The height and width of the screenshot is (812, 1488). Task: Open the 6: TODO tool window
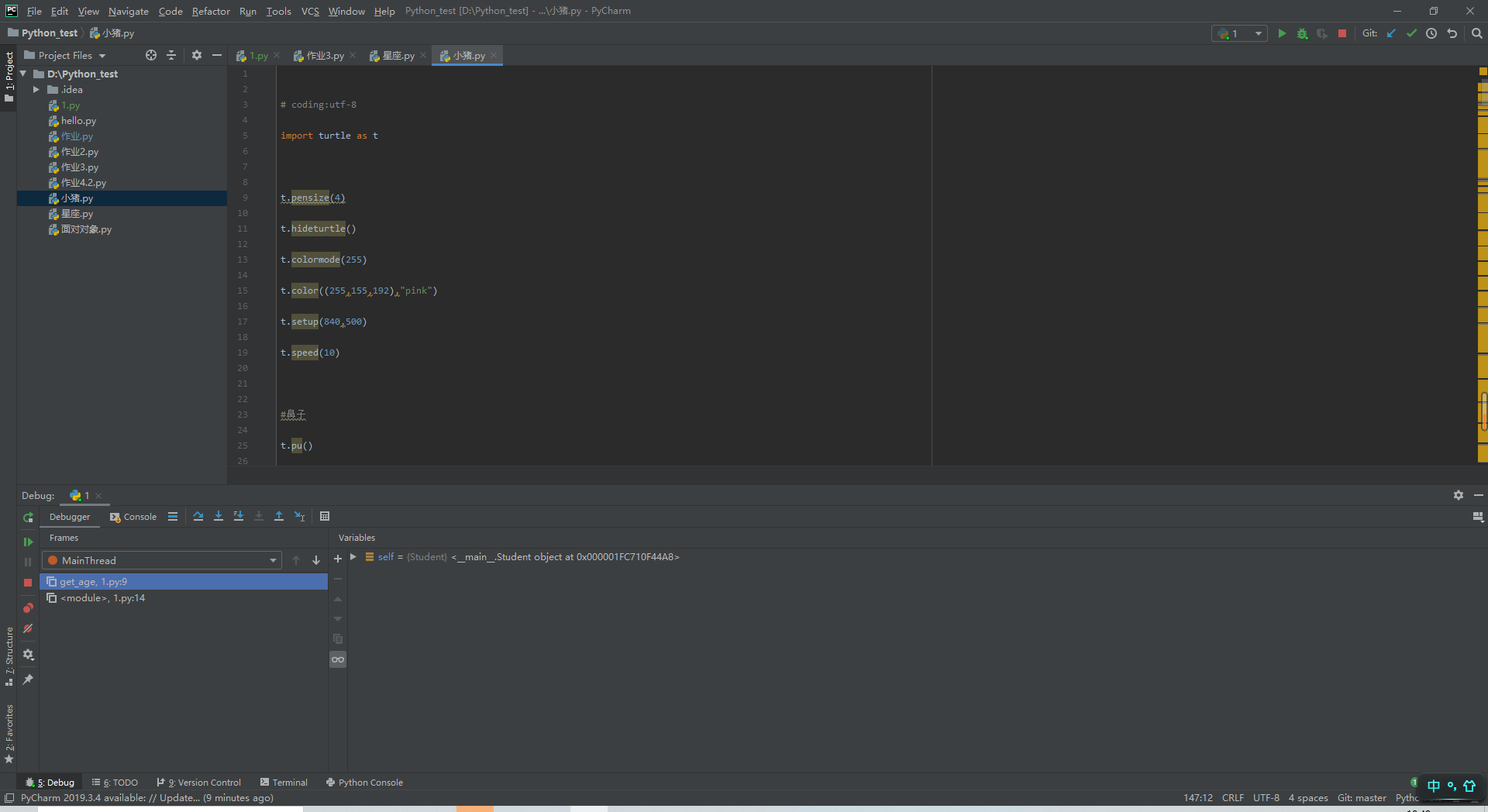point(115,783)
